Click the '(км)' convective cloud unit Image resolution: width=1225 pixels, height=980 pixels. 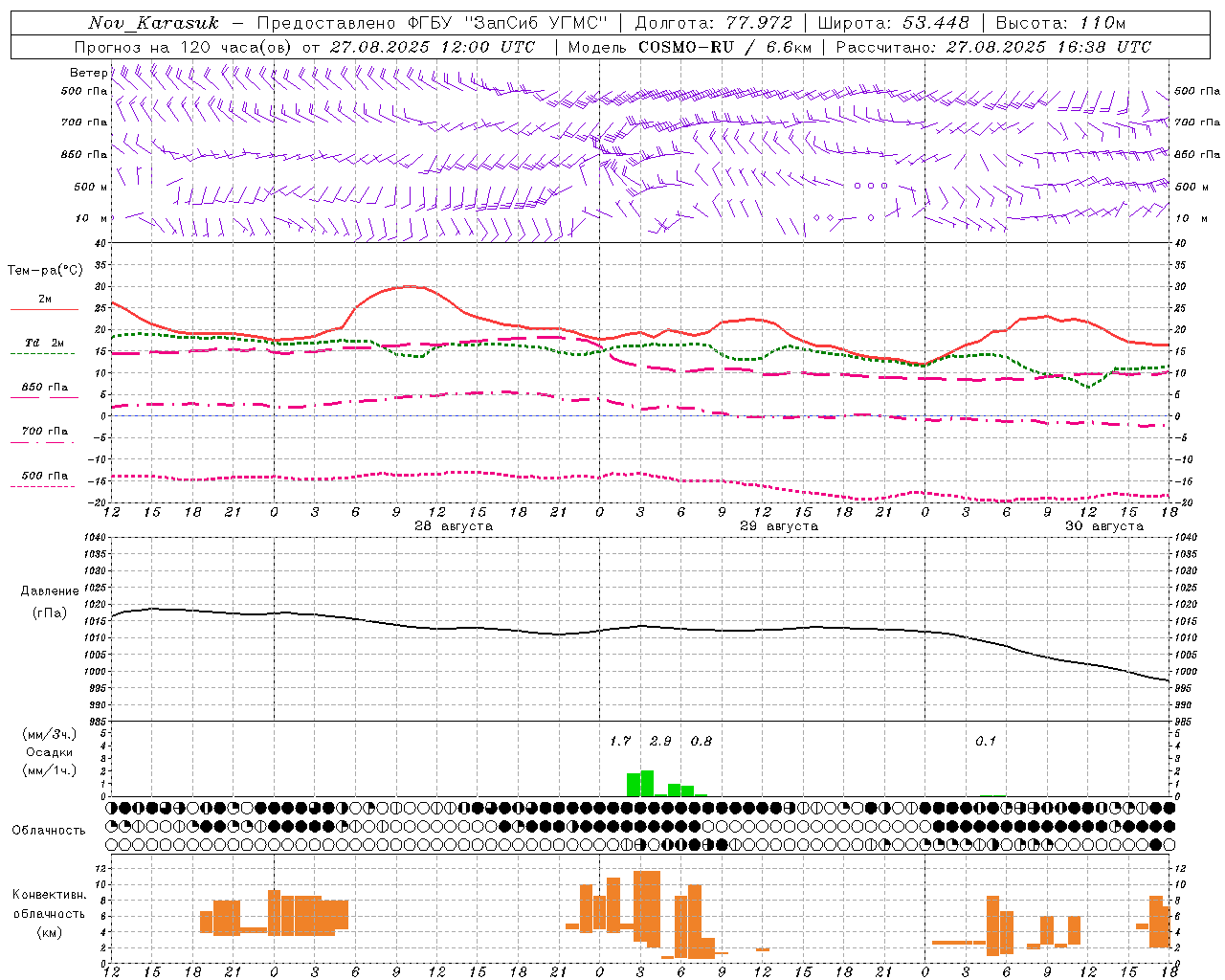50,932
